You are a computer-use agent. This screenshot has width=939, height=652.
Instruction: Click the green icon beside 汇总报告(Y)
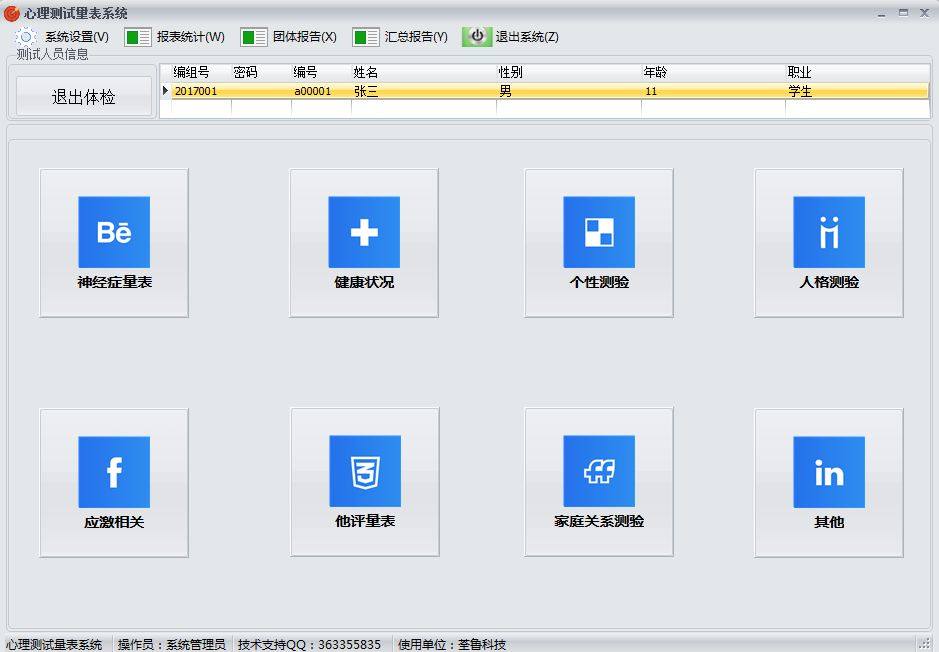pyautogui.click(x=366, y=37)
